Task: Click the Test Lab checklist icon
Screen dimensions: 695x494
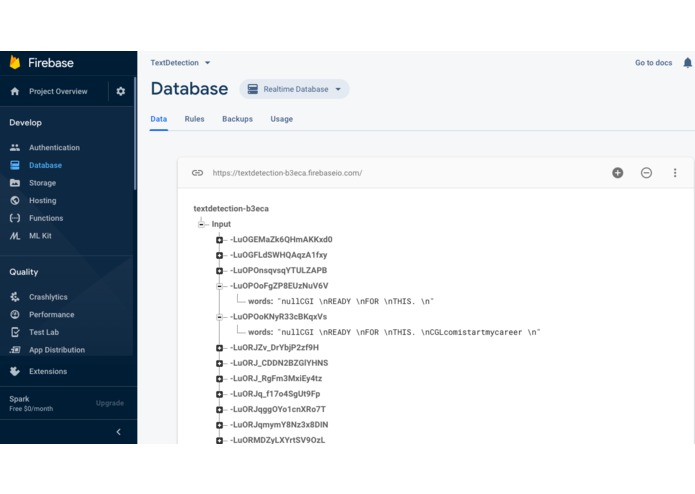Action: click(x=15, y=332)
